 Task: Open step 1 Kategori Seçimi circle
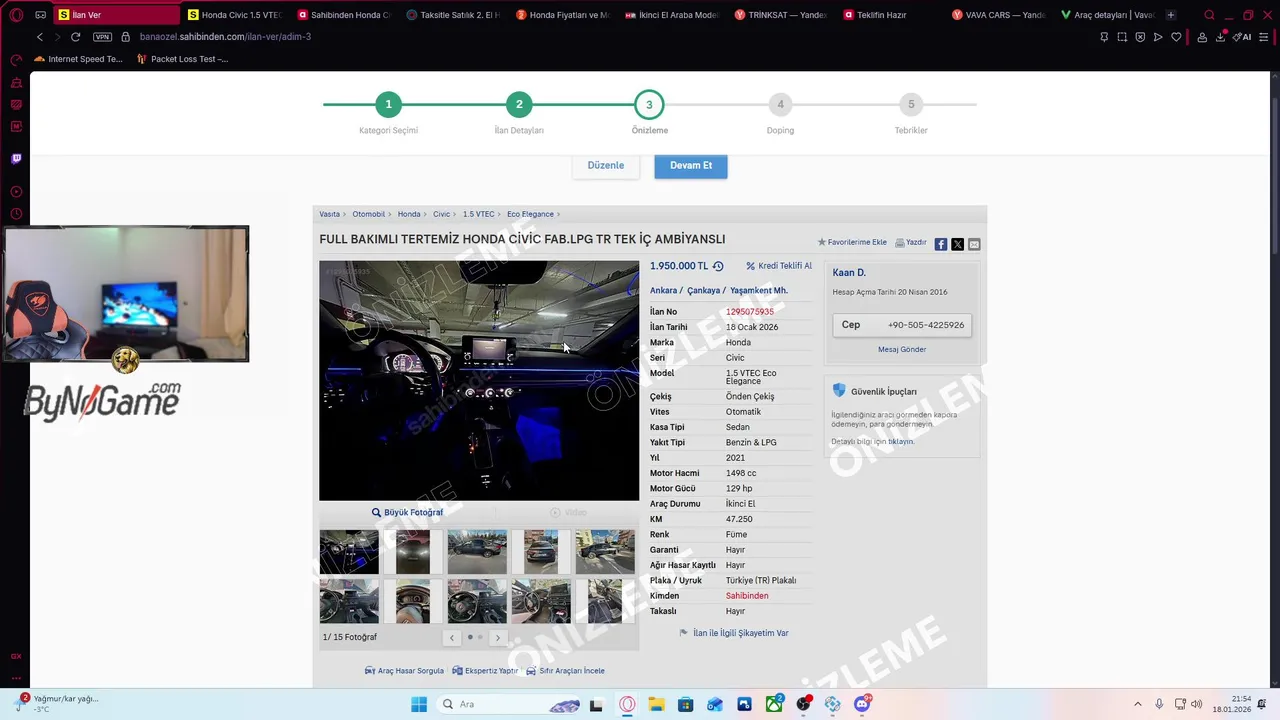(388, 104)
